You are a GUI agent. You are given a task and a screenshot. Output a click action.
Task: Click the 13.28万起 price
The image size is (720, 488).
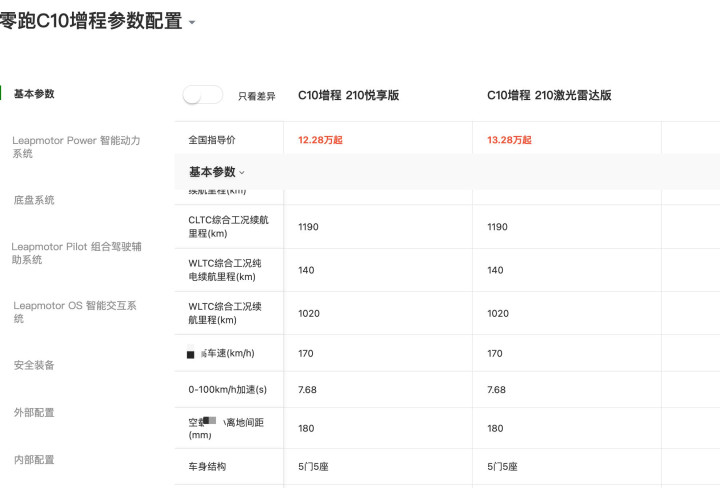pos(509,140)
